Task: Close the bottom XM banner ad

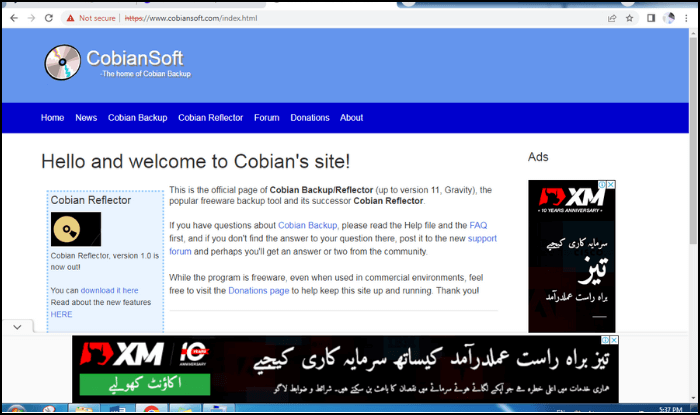Action: 614,340
